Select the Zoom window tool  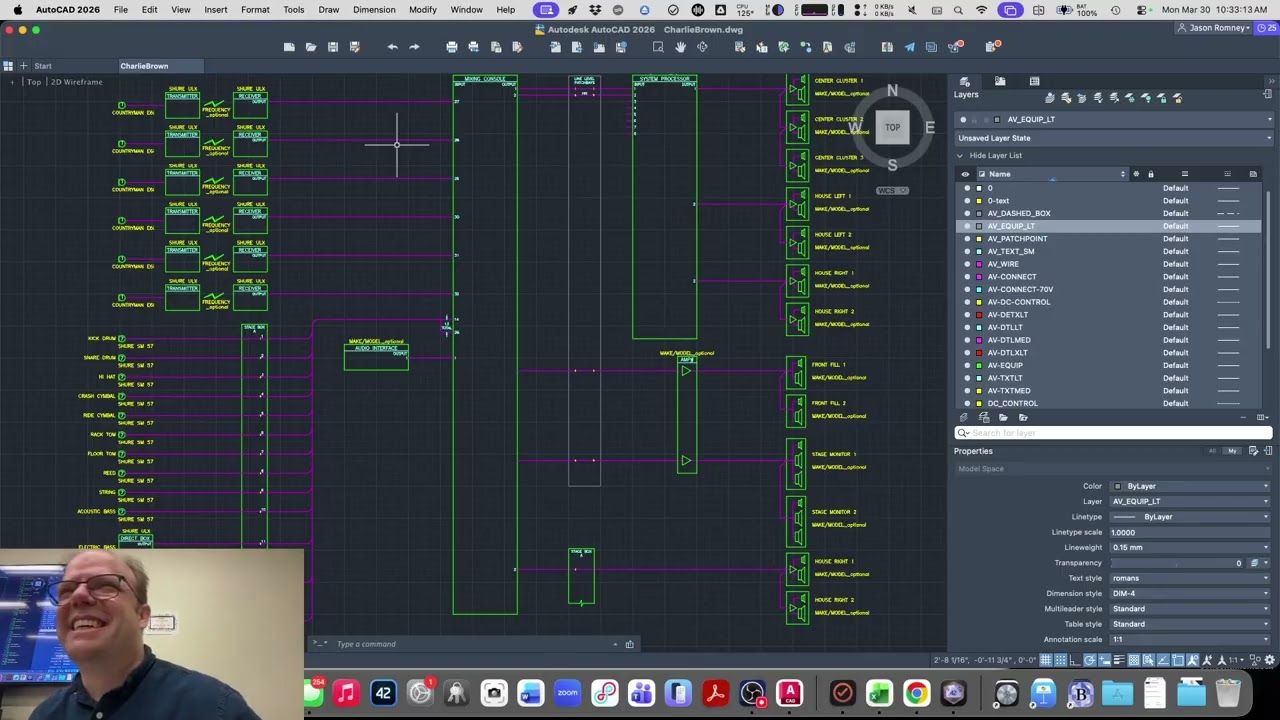[x=658, y=47]
